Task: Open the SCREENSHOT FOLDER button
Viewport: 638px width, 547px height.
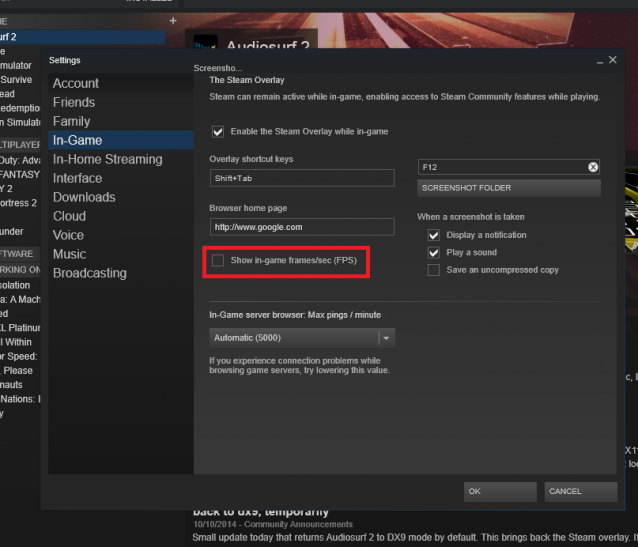Action: point(509,188)
